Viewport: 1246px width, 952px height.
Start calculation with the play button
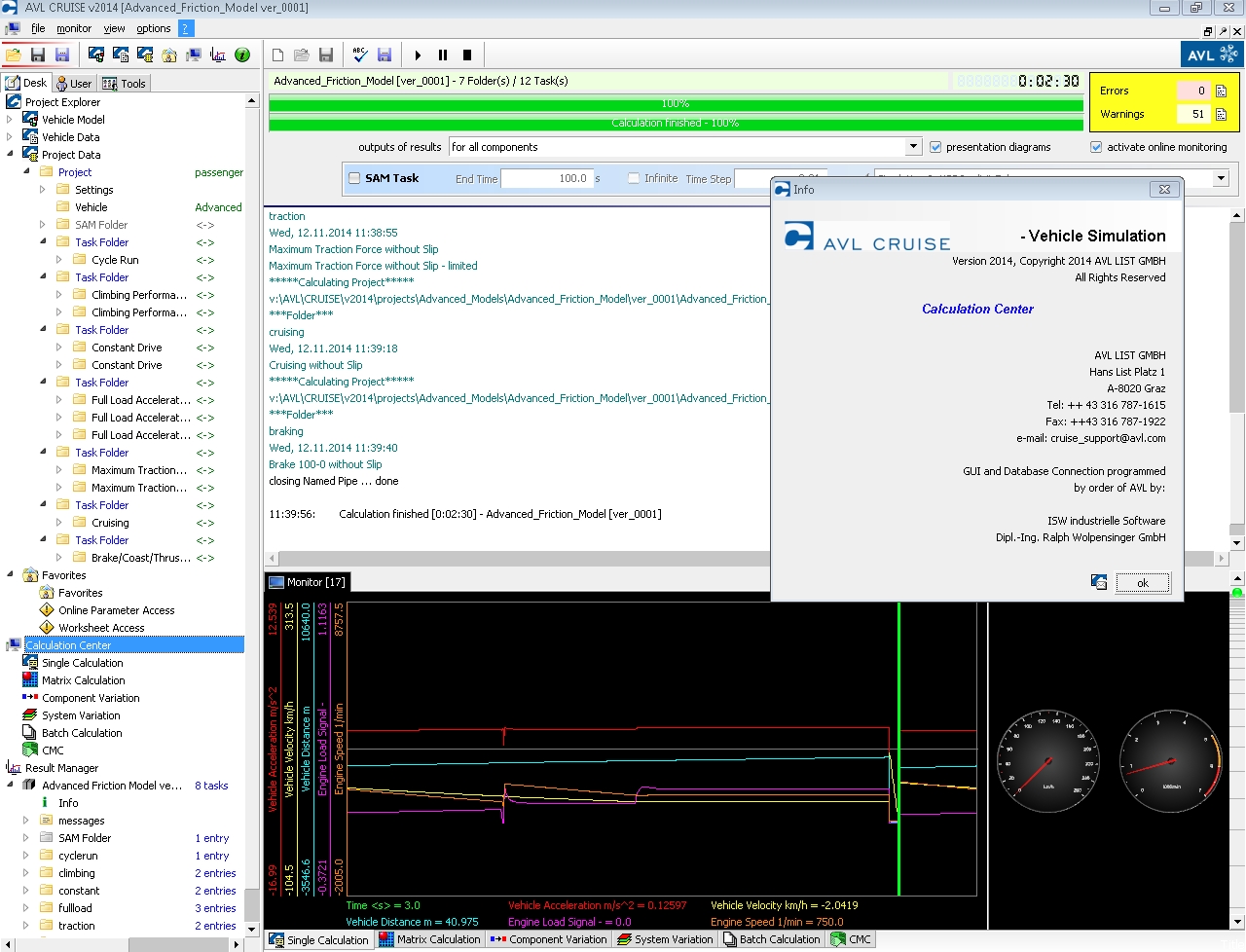point(418,55)
